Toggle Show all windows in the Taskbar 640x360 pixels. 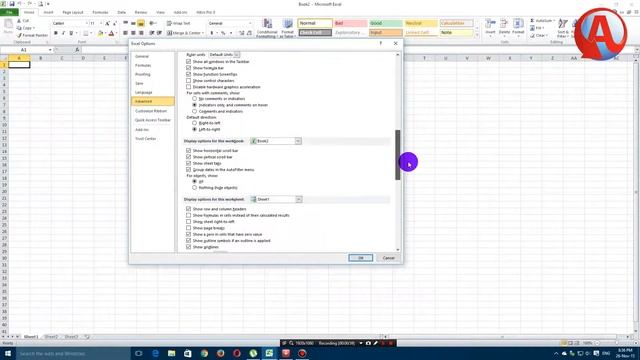pyautogui.click(x=188, y=62)
